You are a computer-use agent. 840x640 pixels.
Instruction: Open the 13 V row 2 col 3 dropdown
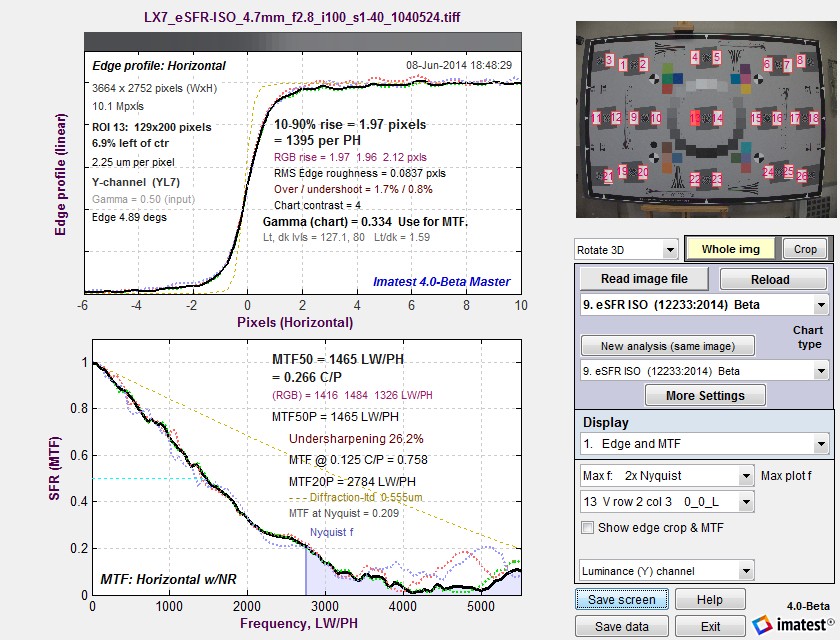667,502
